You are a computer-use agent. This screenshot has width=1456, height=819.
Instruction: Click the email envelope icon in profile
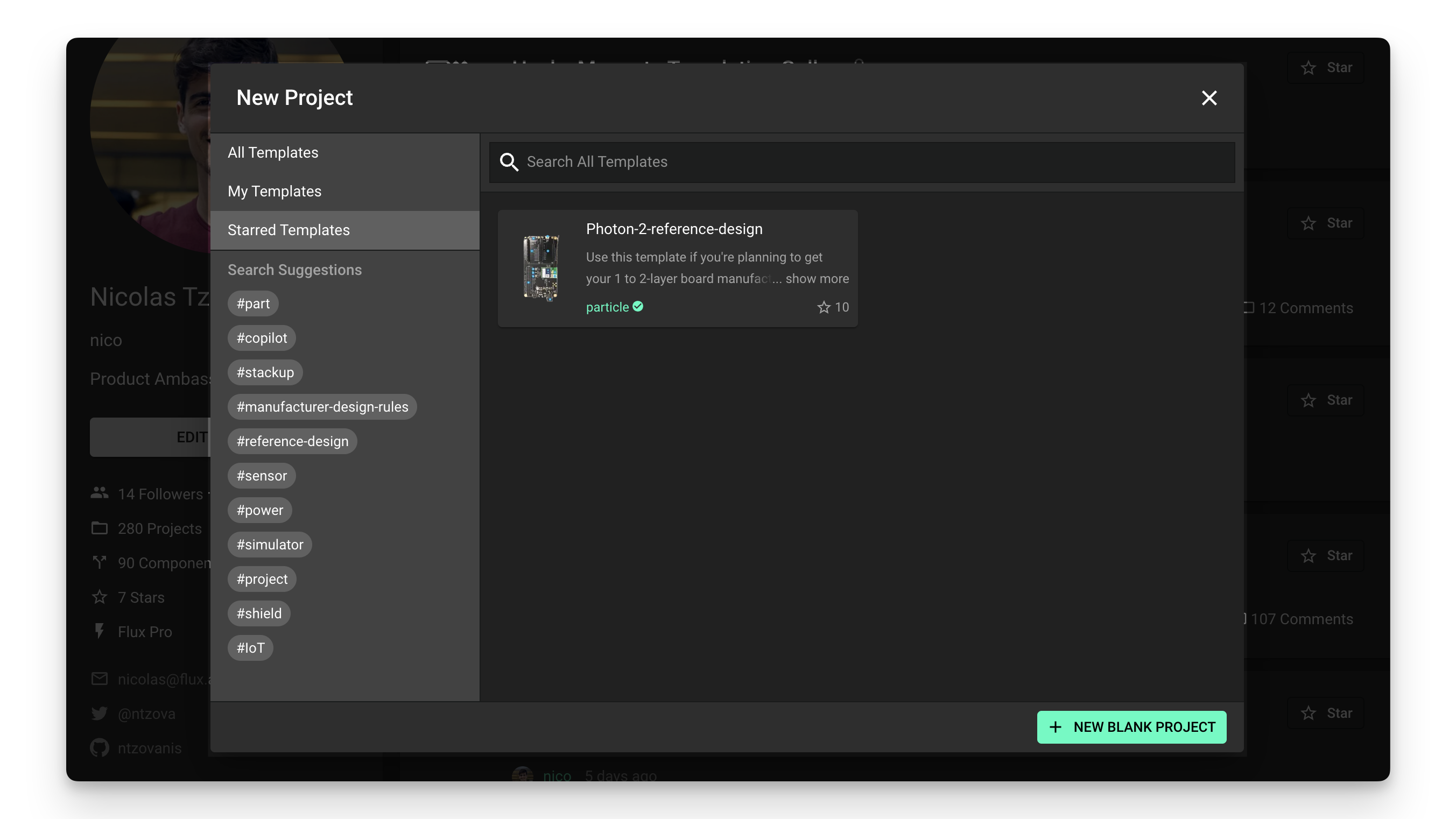100,679
